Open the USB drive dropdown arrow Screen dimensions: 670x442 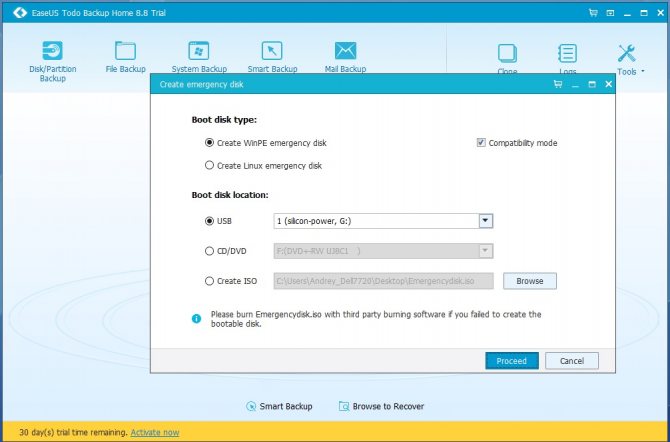pos(485,221)
